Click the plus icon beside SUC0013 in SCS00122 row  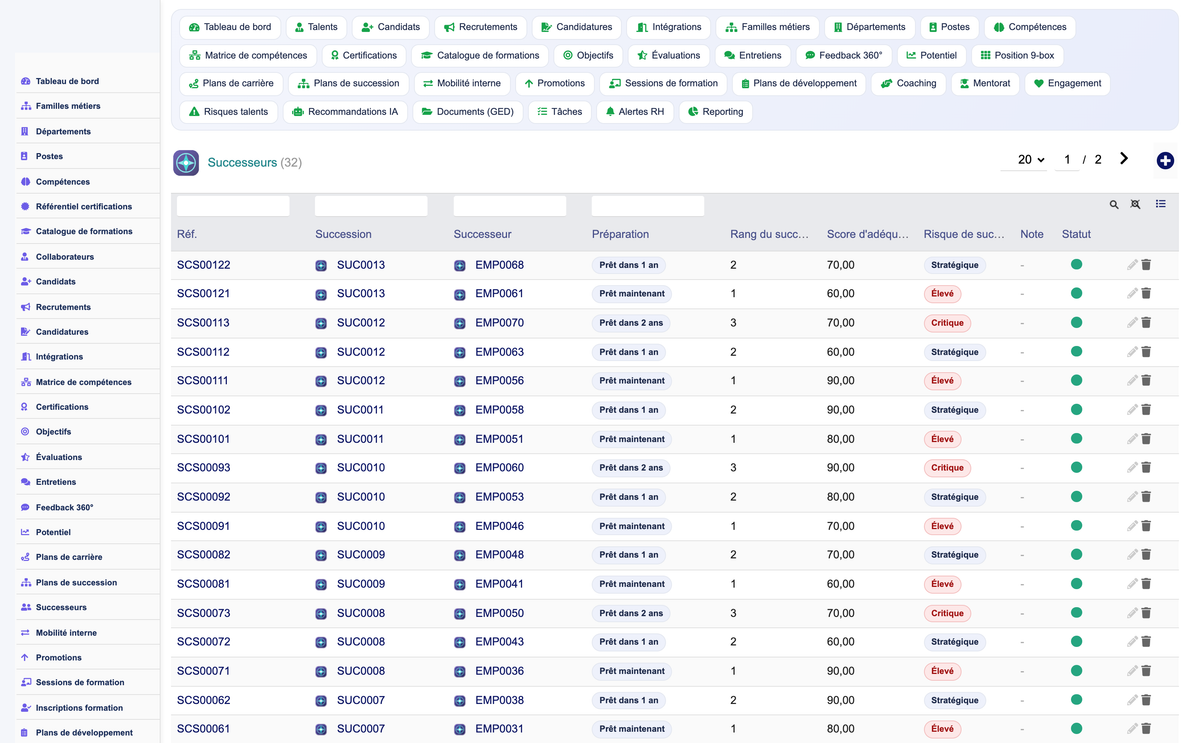[x=321, y=266]
